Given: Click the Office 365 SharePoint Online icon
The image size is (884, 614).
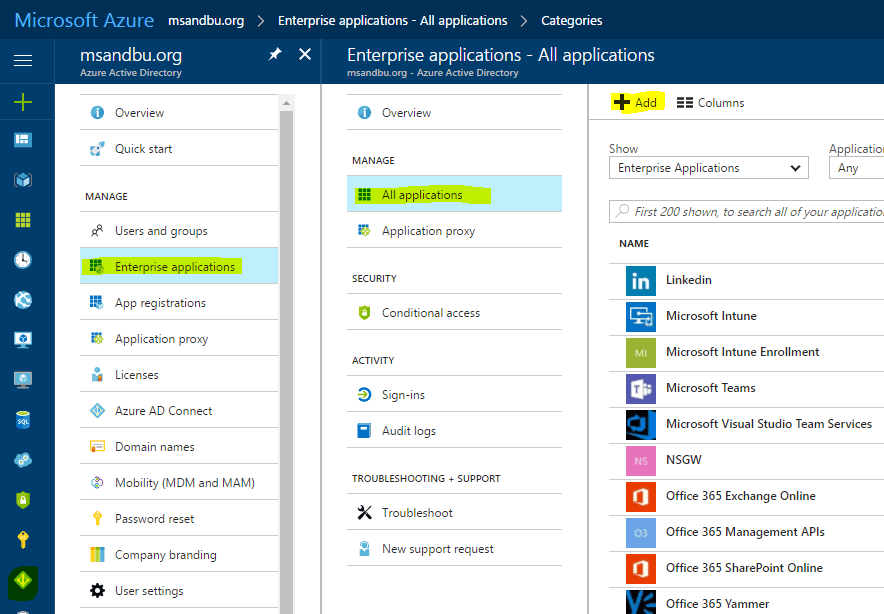Looking at the screenshot, I should tap(640, 569).
